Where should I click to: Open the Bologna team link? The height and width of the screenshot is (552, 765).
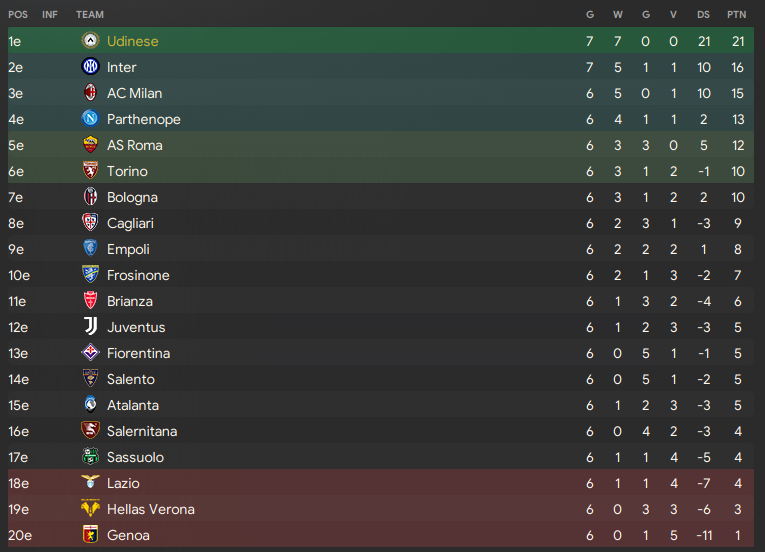(x=132, y=197)
